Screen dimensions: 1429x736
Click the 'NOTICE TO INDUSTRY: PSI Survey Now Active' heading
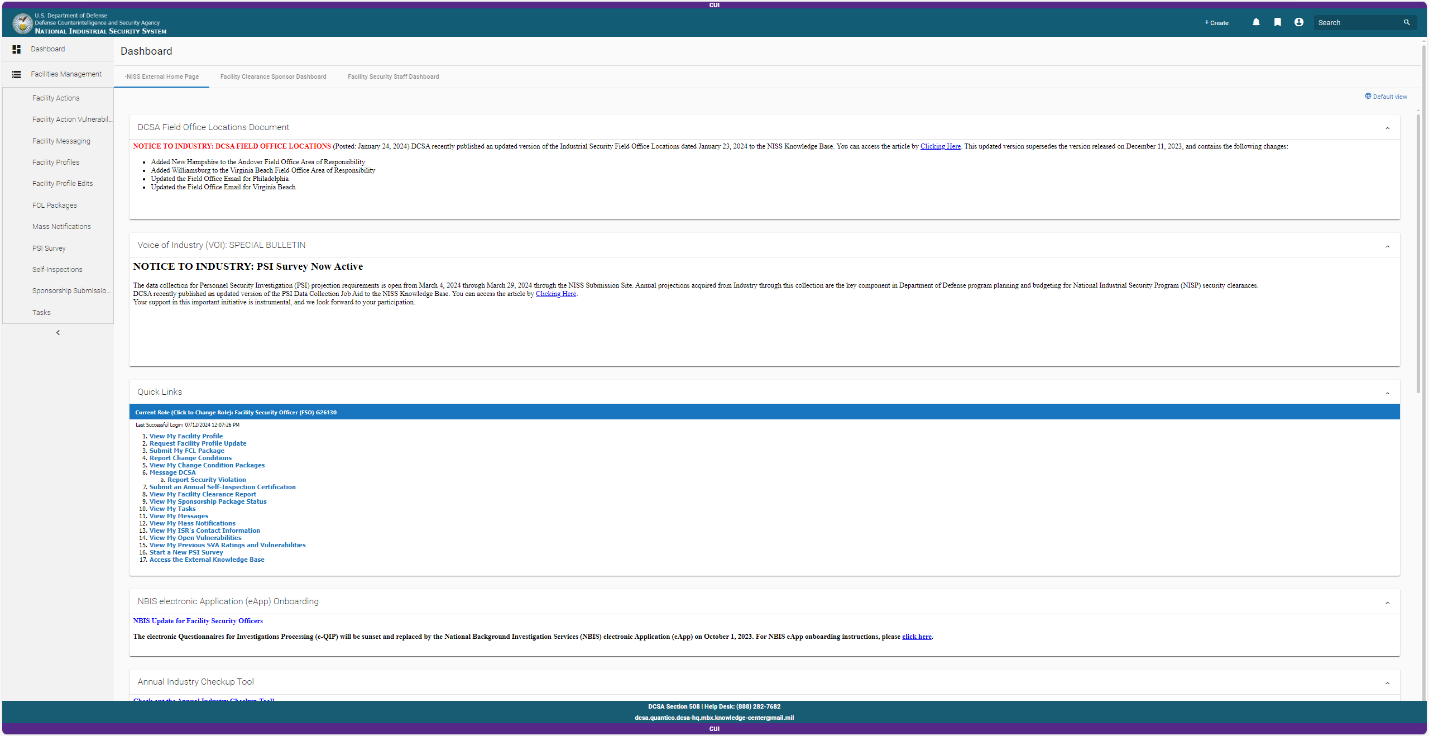point(248,267)
